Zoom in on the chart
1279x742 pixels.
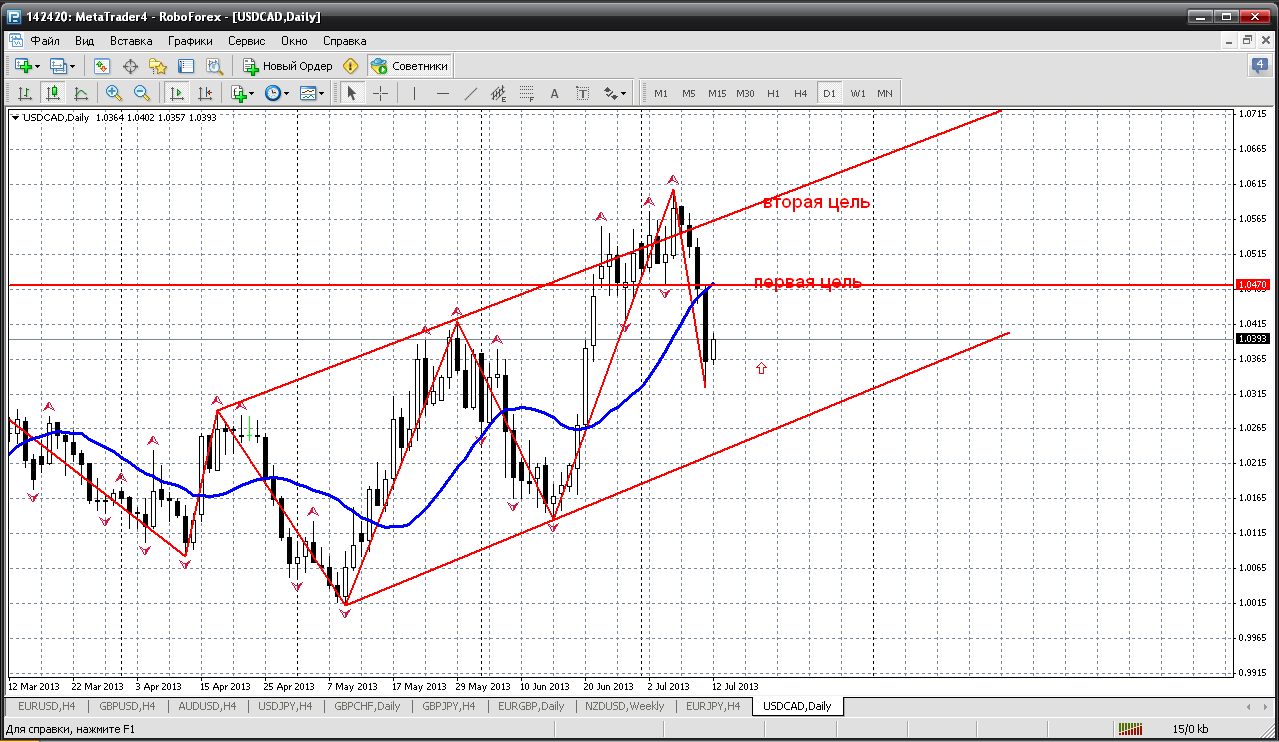(x=114, y=93)
